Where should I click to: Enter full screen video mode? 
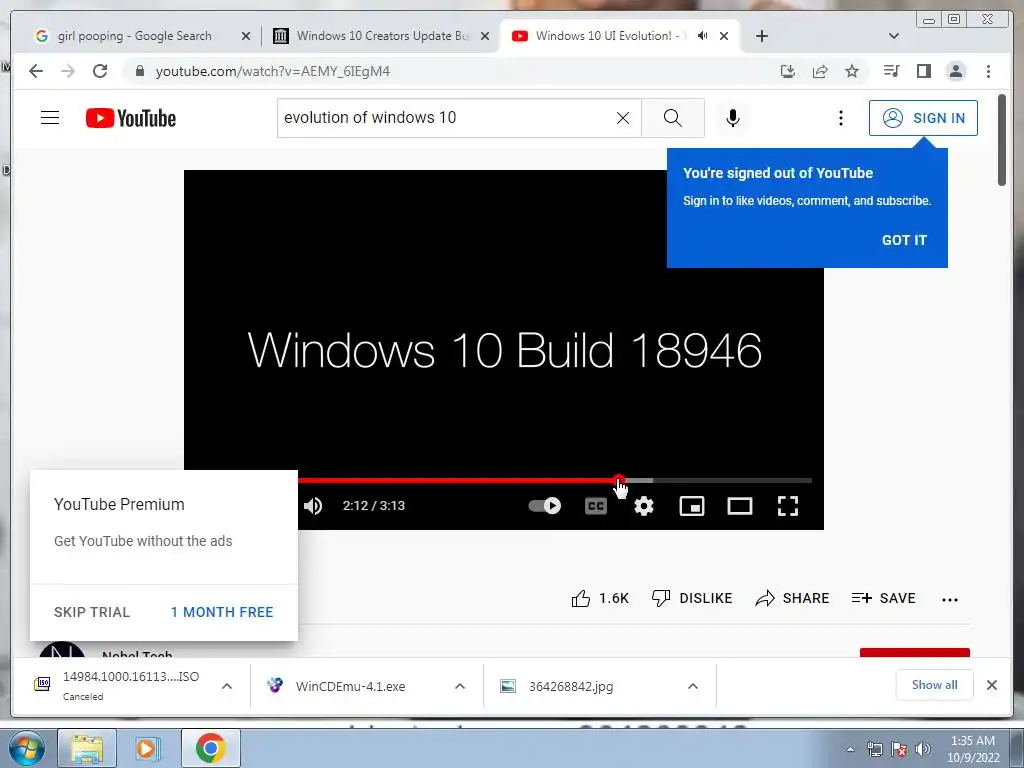point(788,506)
